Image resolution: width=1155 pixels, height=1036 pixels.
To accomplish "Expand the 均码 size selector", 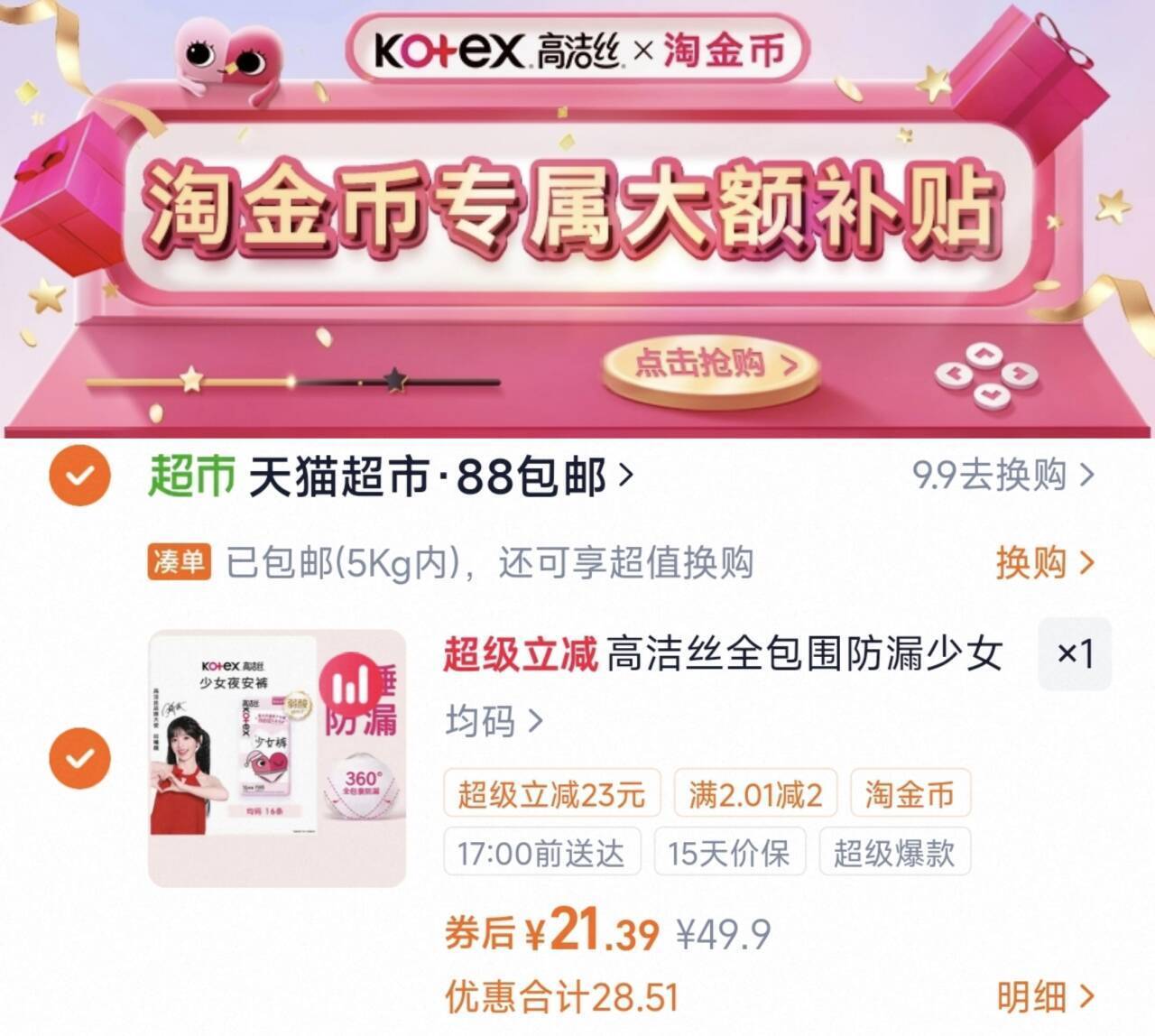I will [494, 721].
